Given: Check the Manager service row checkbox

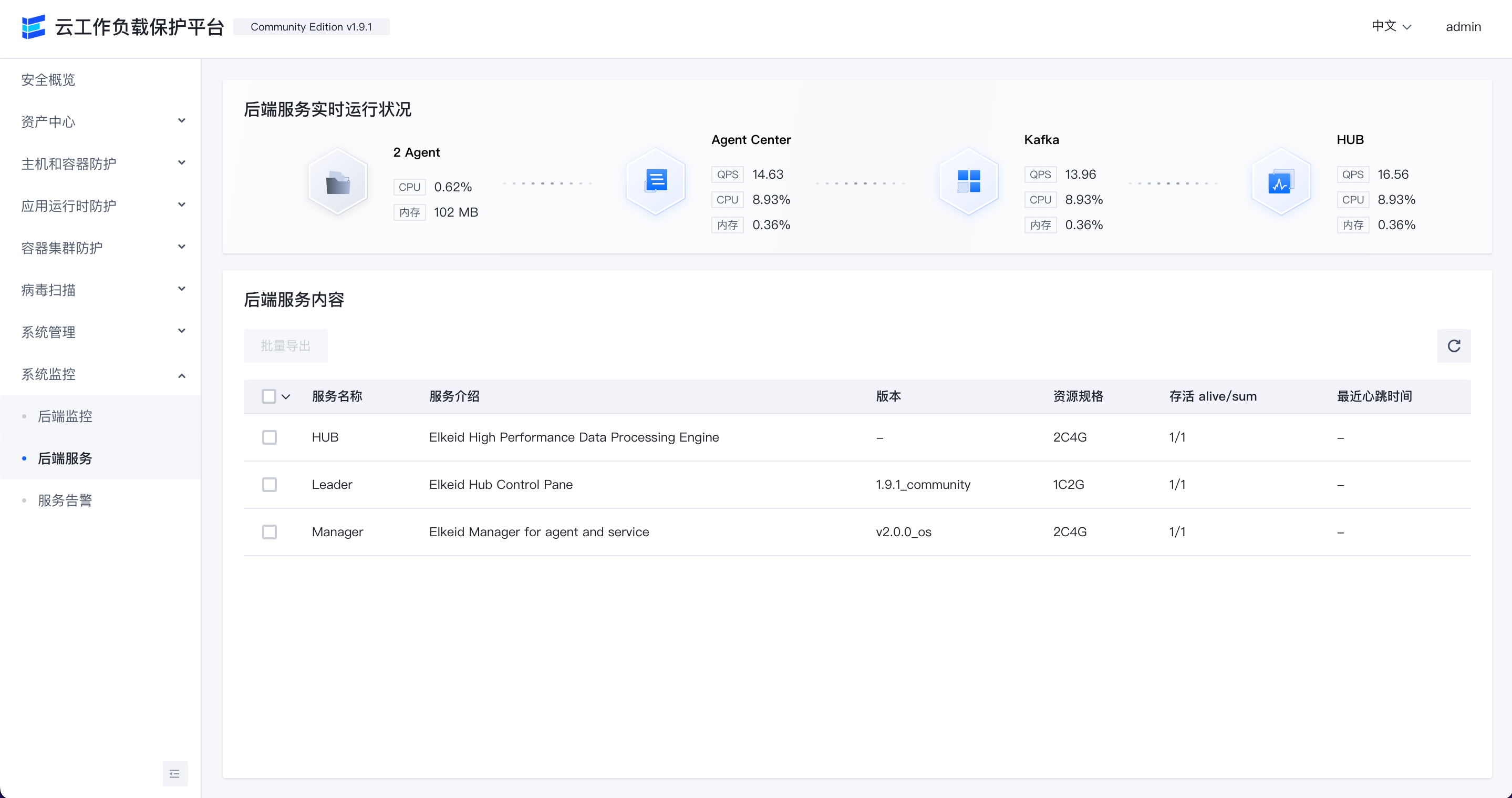Looking at the screenshot, I should (270, 532).
